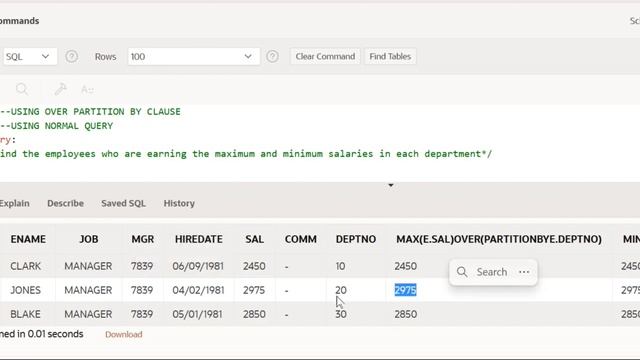Open the more options ellipsis in popup
Image resolution: width=640 pixels, height=360 pixels.
524,272
